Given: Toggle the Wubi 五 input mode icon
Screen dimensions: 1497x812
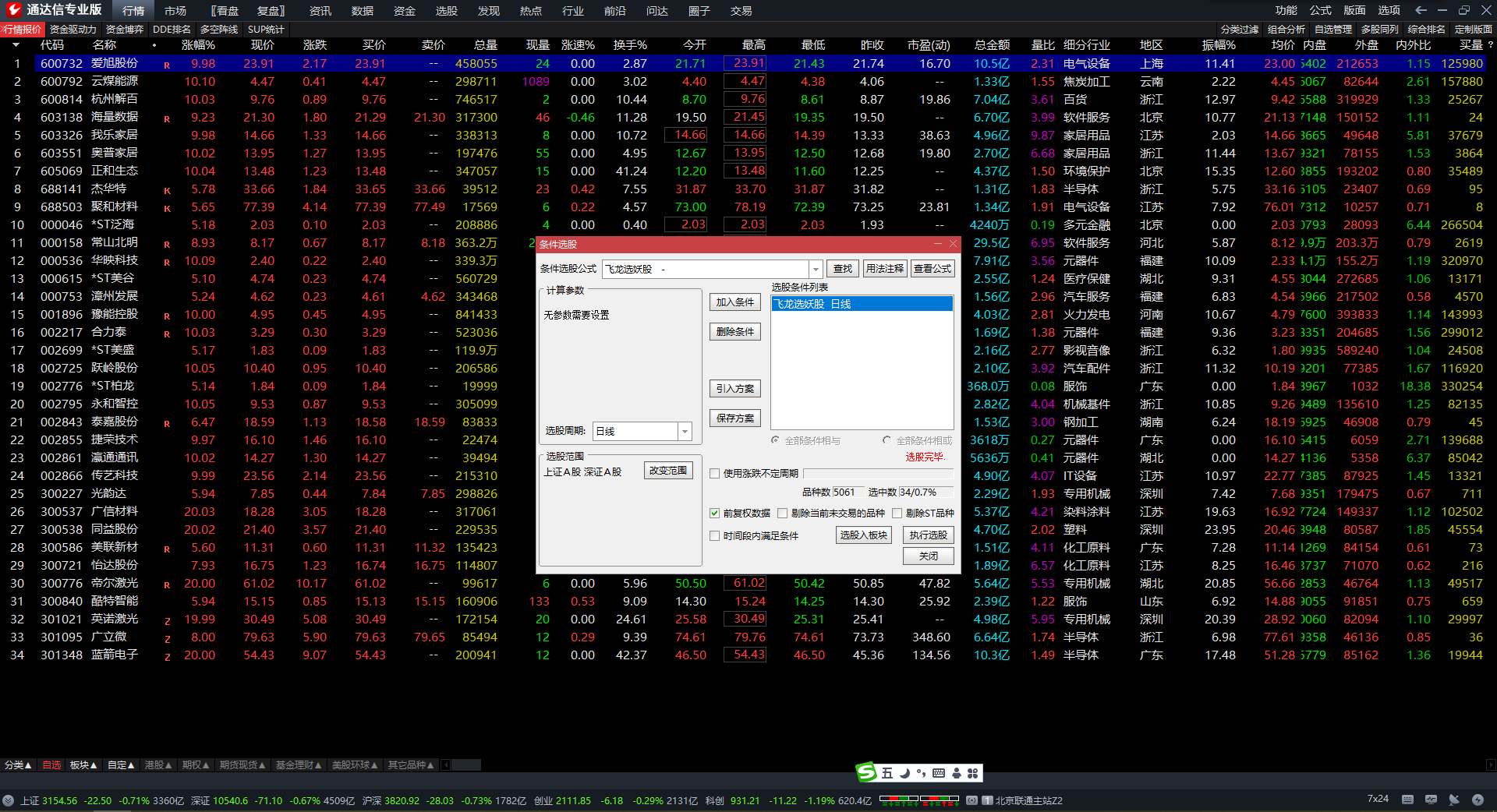Looking at the screenshot, I should (887, 773).
